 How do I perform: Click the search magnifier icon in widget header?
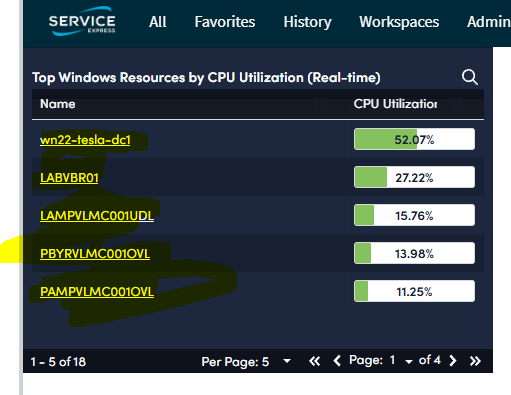tap(470, 77)
